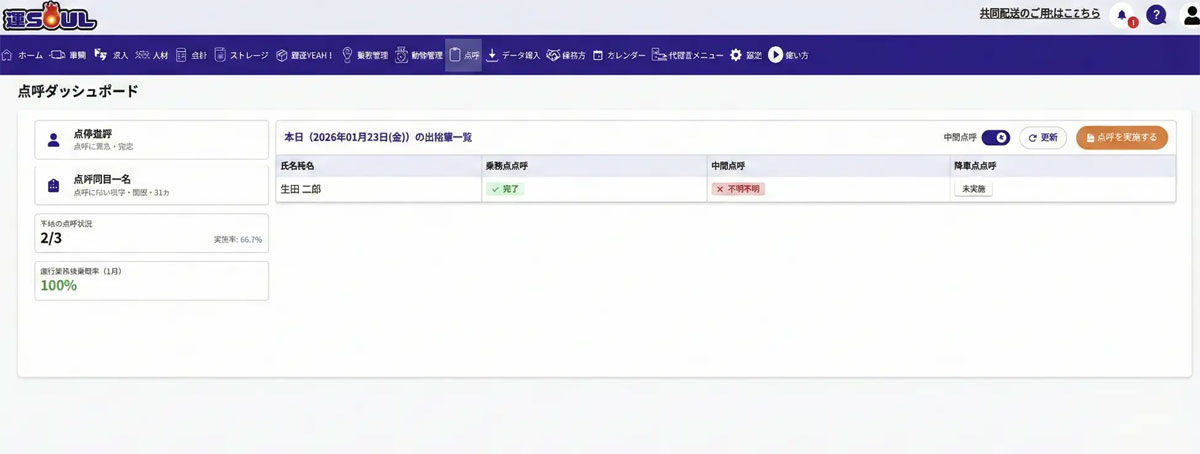This screenshot has width=1200, height=454.
Task: Open help via question mark icon
Action: coord(1156,15)
